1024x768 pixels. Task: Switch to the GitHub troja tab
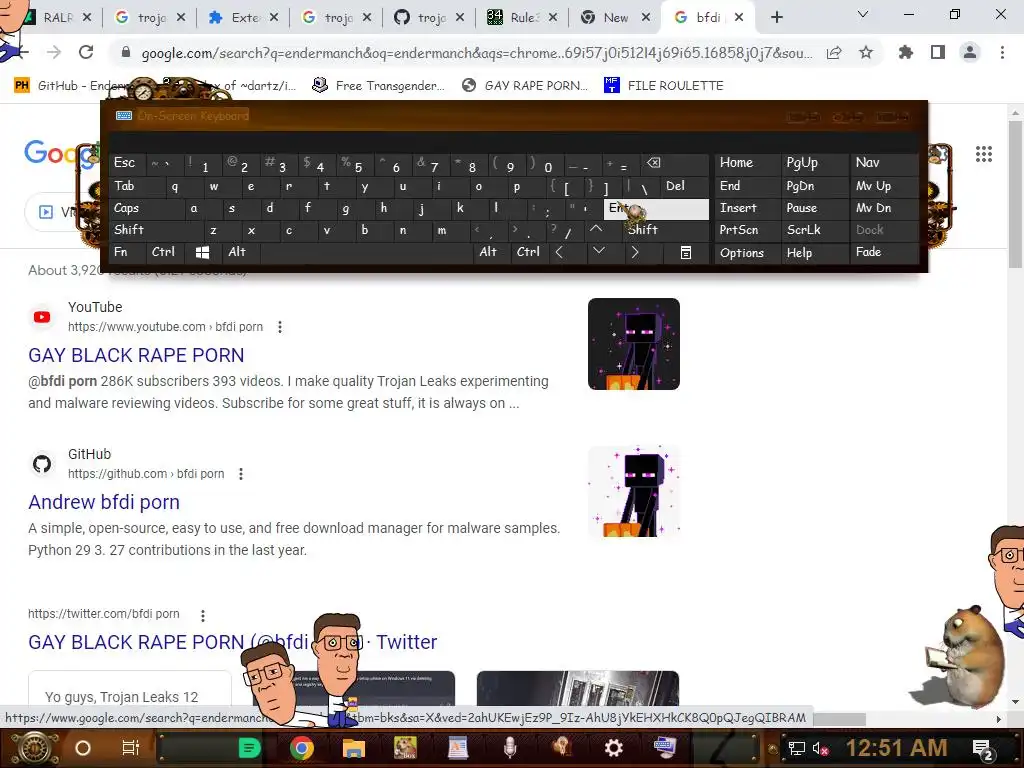[430, 18]
